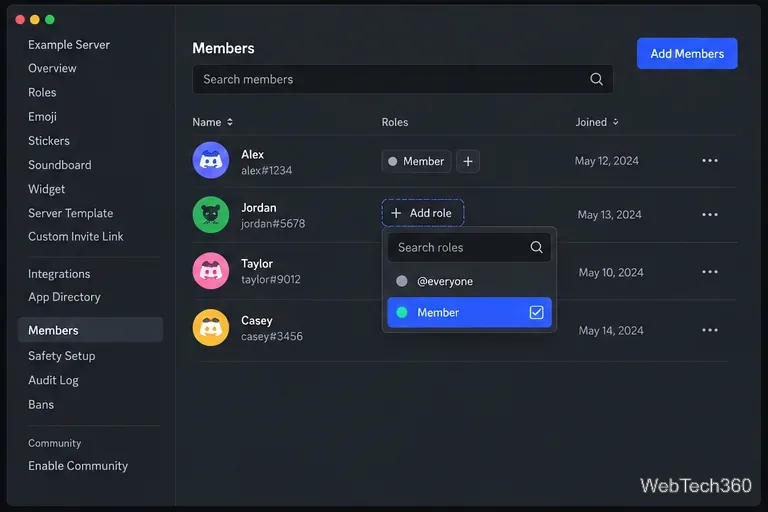Click Enable Community in the sidebar

tap(78, 465)
